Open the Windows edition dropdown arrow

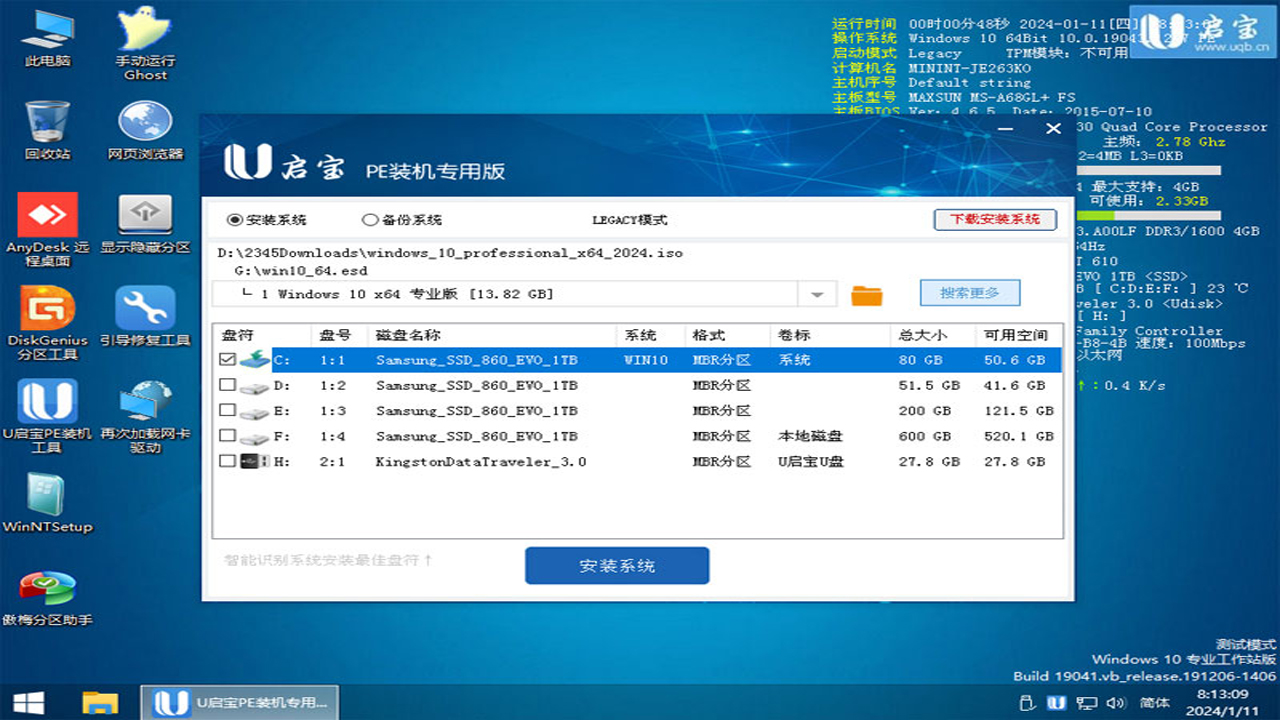817,293
